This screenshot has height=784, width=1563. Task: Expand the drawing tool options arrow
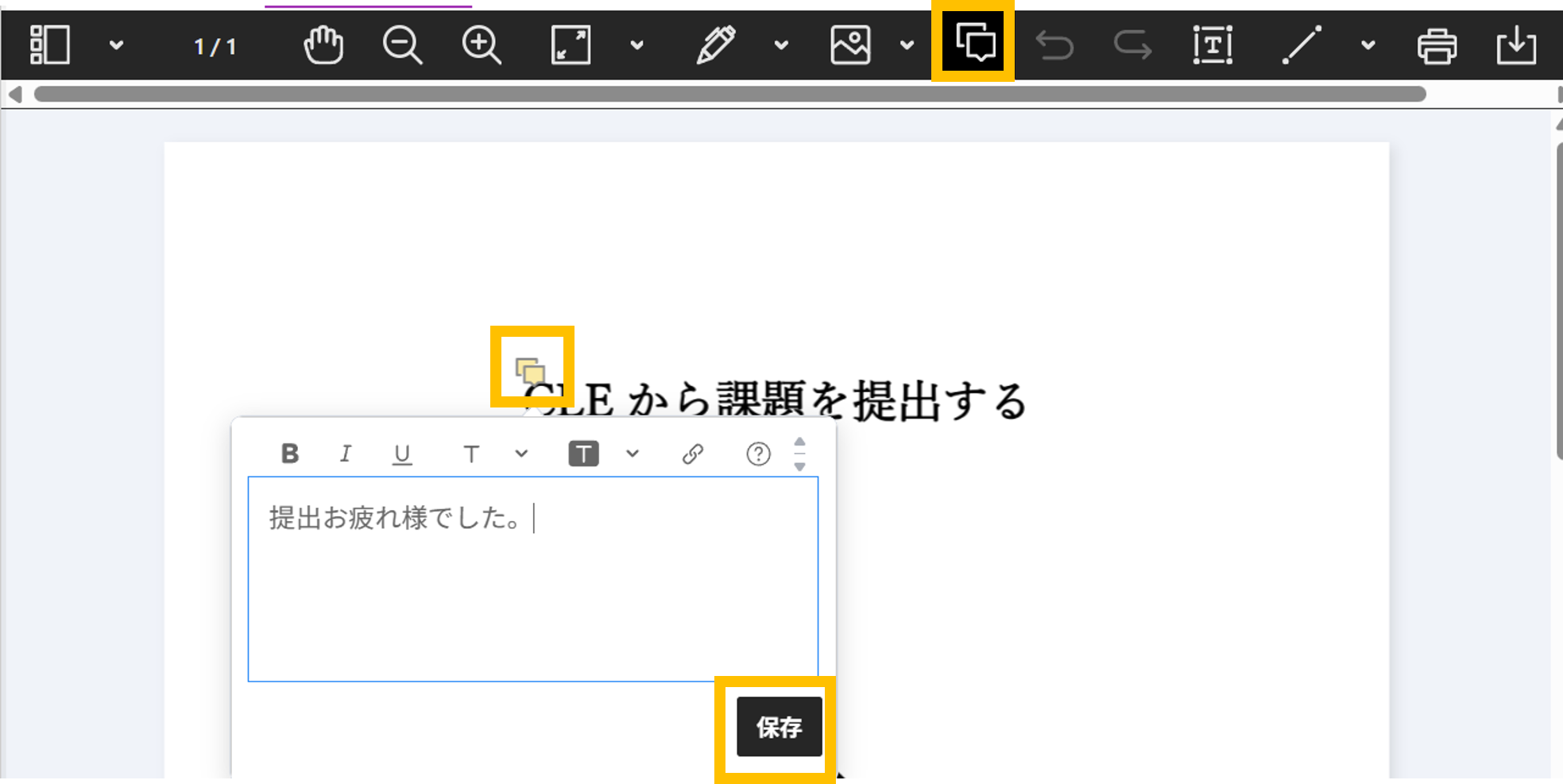coord(781,45)
